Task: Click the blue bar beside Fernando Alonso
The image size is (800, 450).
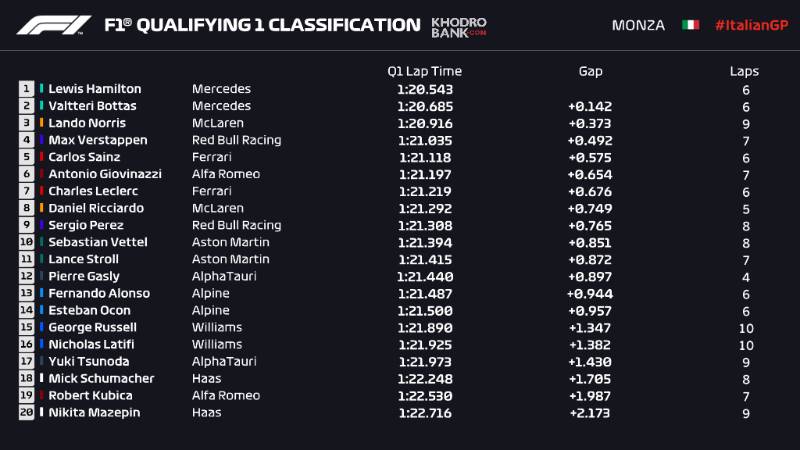Action: coord(42,293)
